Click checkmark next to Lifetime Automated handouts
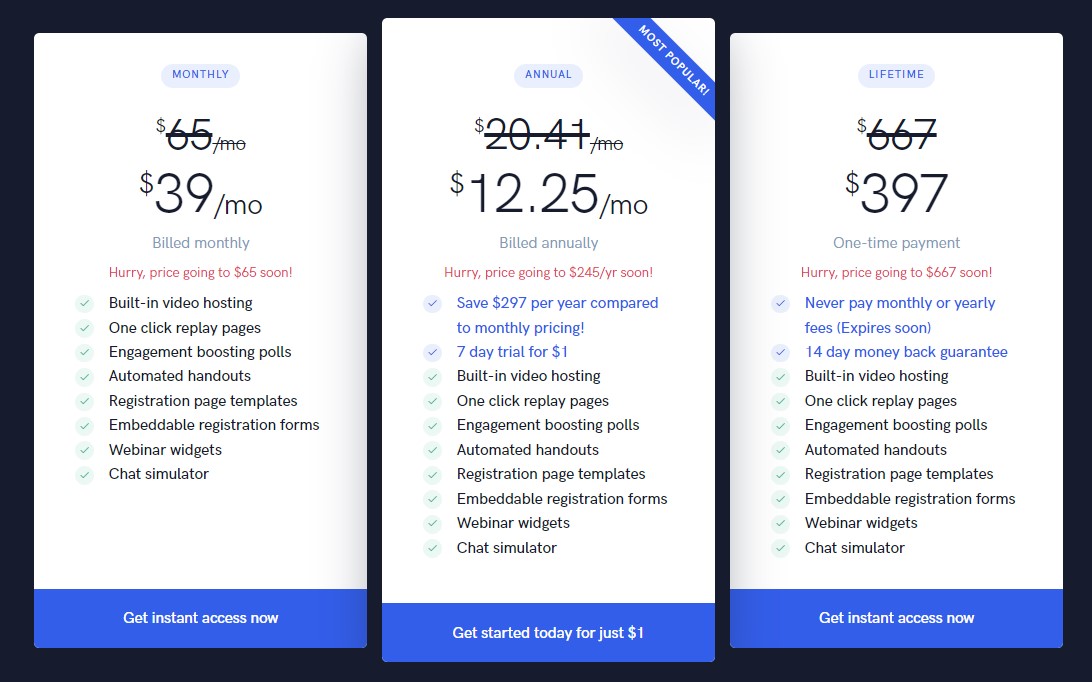 [x=781, y=450]
